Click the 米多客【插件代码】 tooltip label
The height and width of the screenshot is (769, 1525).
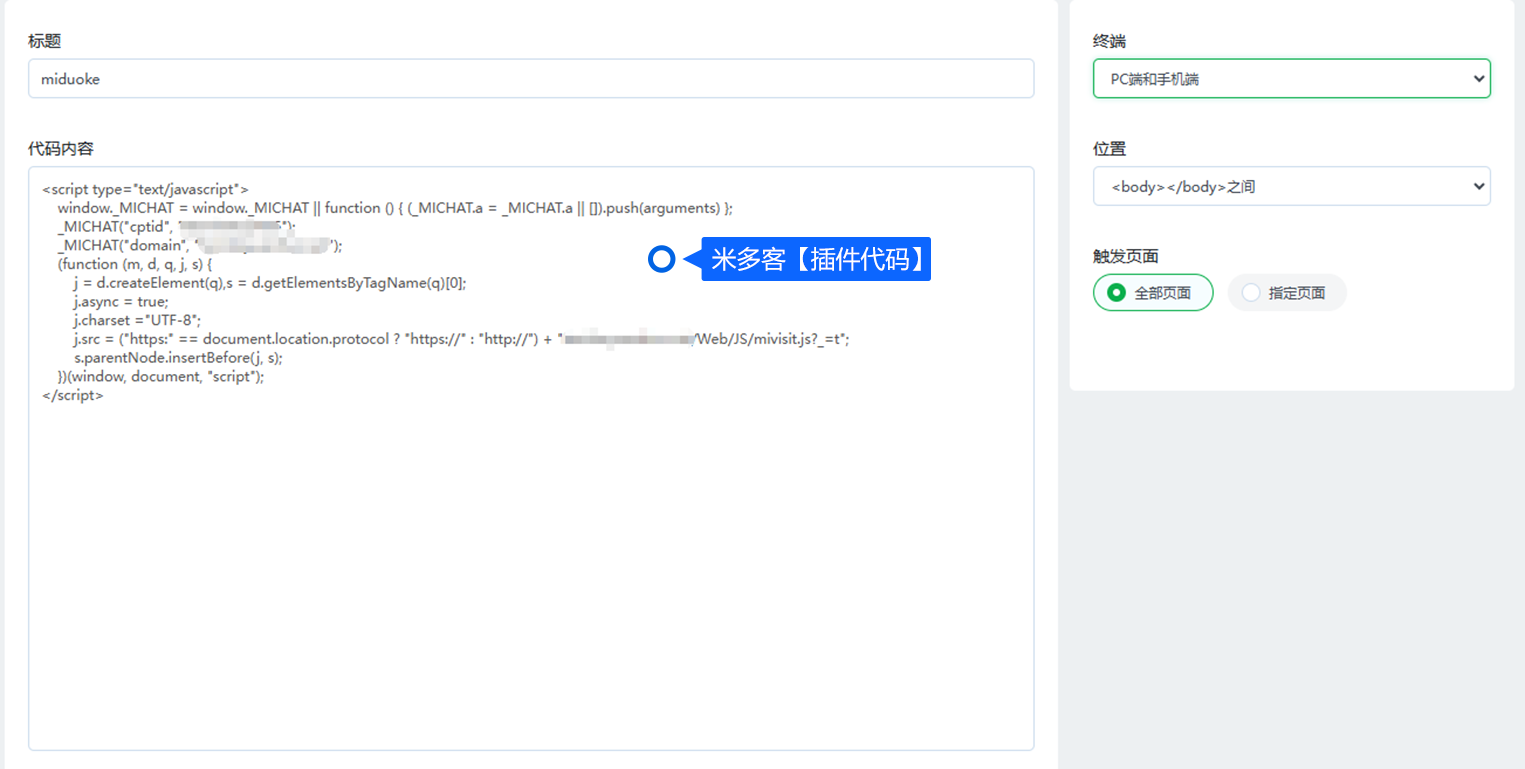[817, 260]
